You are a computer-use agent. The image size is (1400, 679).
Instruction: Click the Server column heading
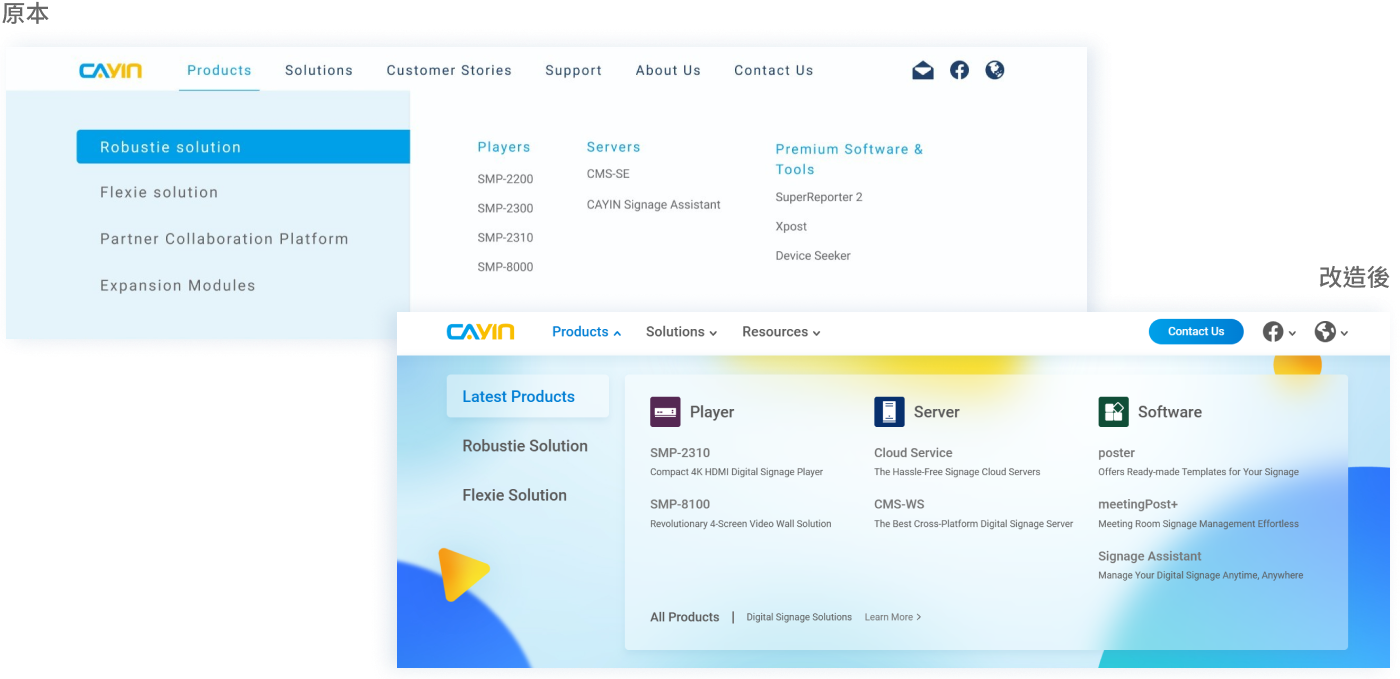[x=936, y=412]
